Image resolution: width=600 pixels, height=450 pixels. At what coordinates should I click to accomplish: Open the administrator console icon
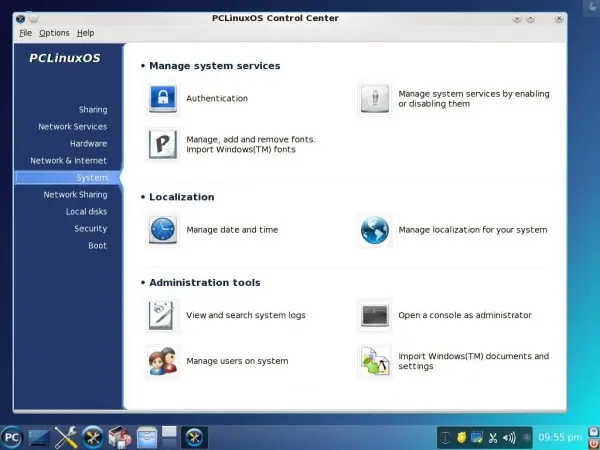[374, 315]
